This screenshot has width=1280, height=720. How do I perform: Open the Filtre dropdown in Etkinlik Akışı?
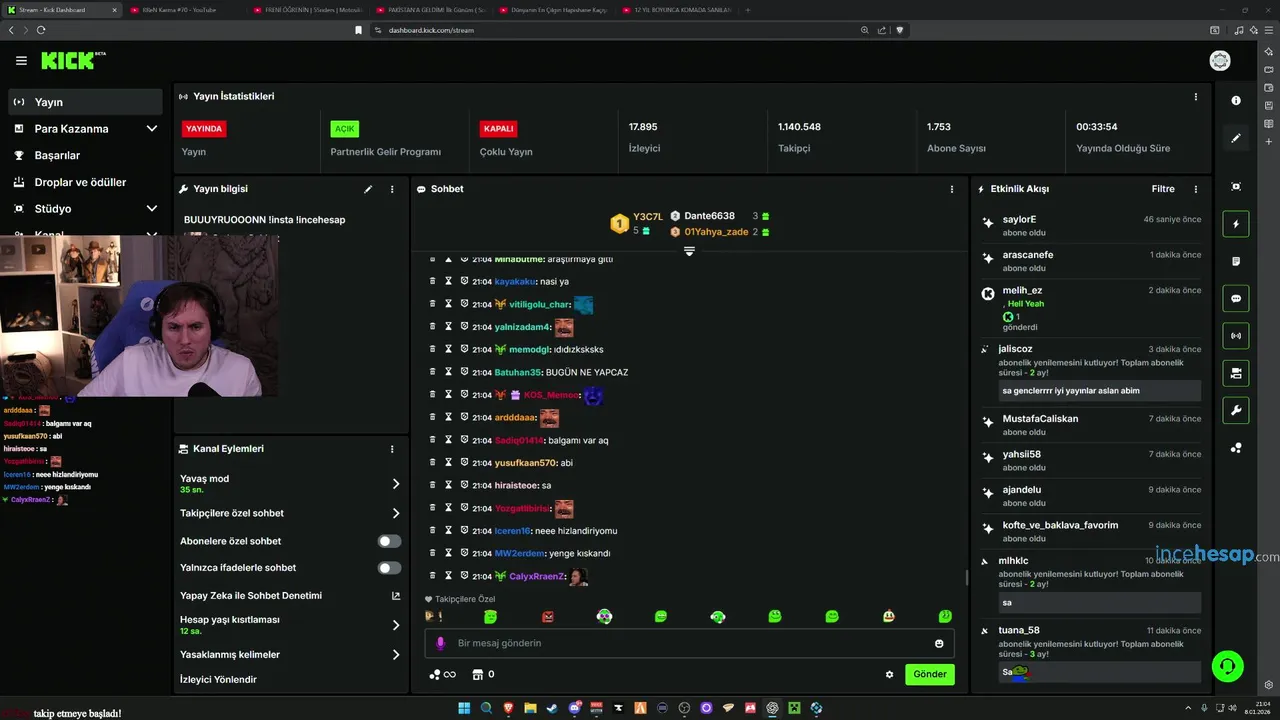(x=1163, y=189)
